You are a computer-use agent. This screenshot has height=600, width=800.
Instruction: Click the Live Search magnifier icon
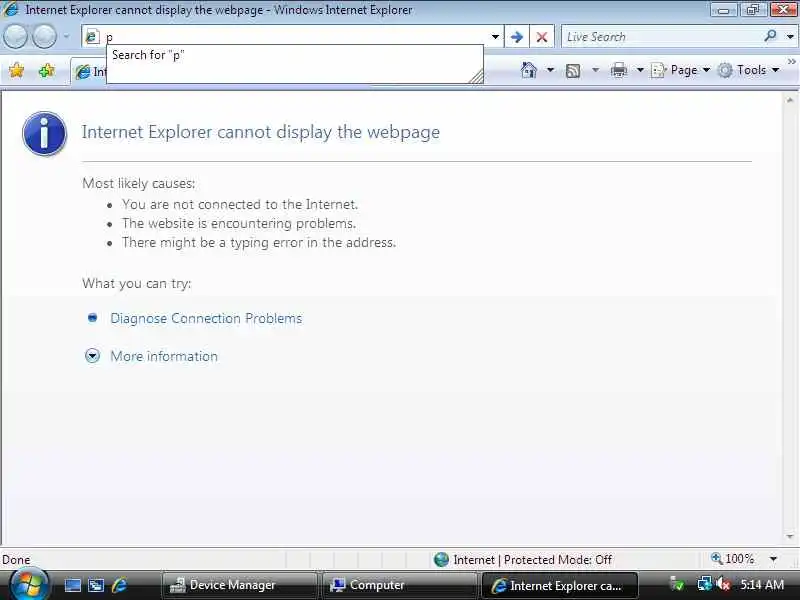point(770,36)
